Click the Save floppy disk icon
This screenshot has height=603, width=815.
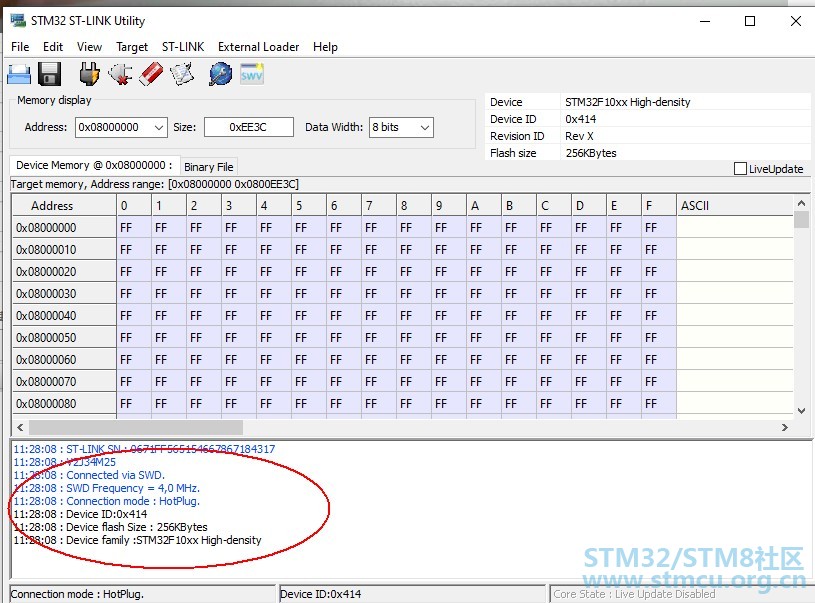[50, 74]
